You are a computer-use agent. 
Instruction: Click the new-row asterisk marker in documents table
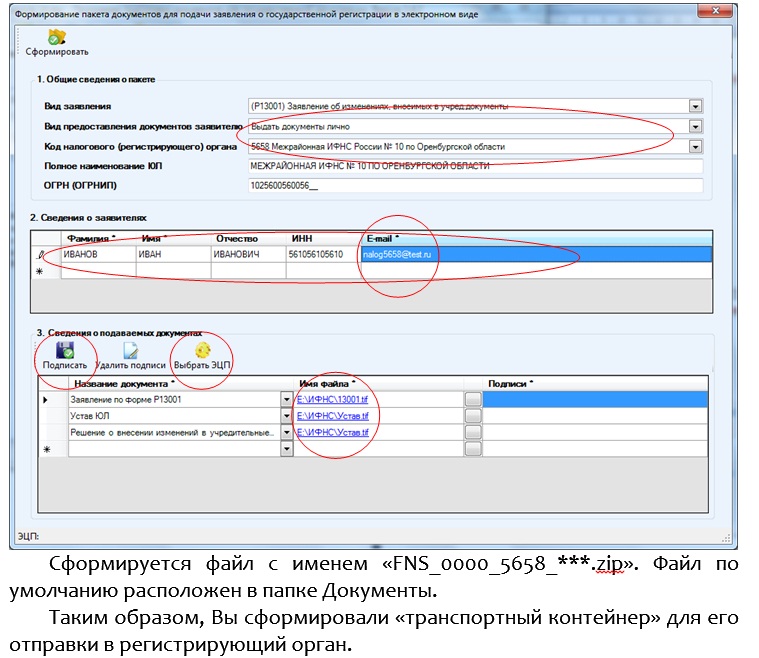tap(46, 450)
